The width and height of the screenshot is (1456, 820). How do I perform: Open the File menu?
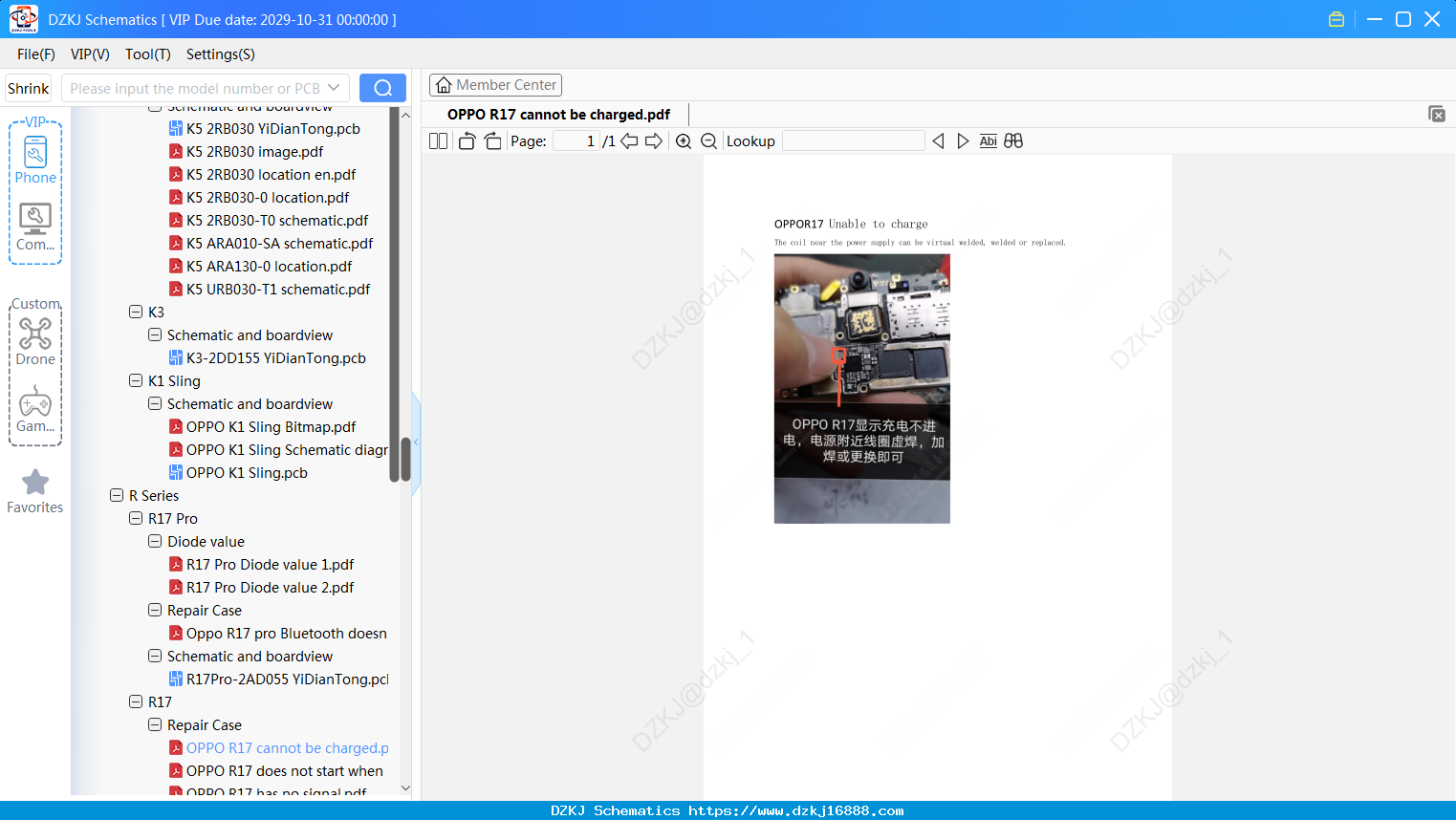pos(36,54)
